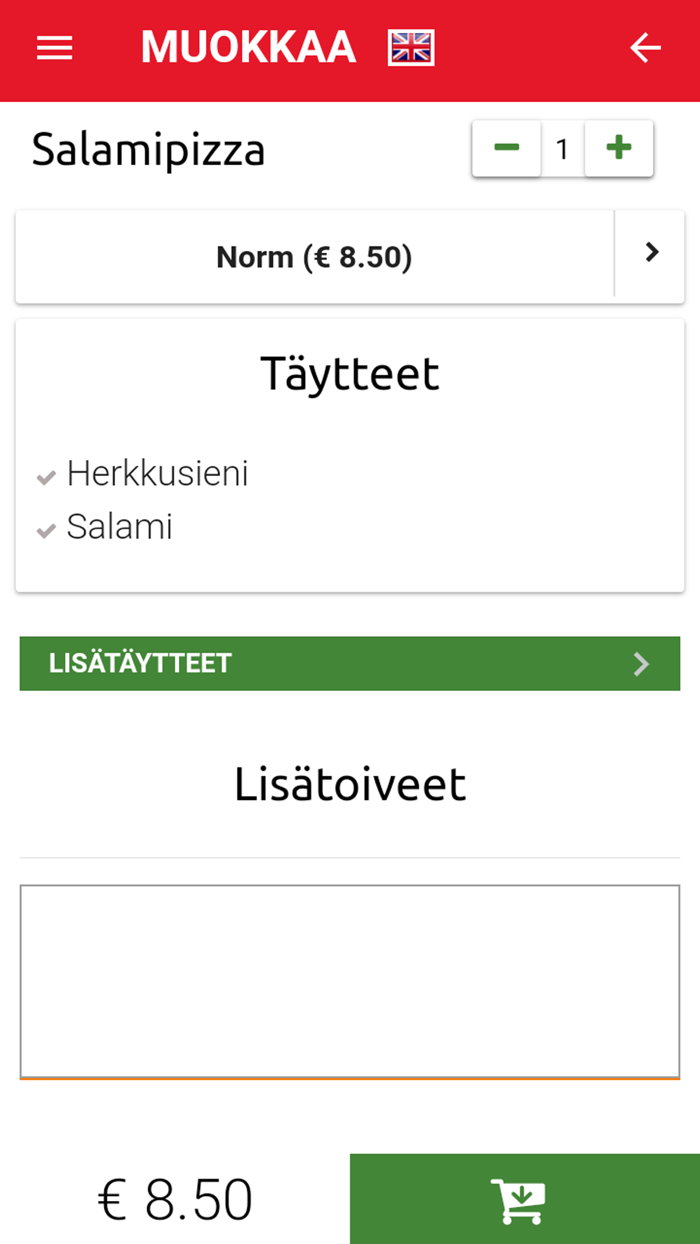Increase pizza quantity with plus button
This screenshot has width=700, height=1244.
pyautogui.click(x=619, y=149)
